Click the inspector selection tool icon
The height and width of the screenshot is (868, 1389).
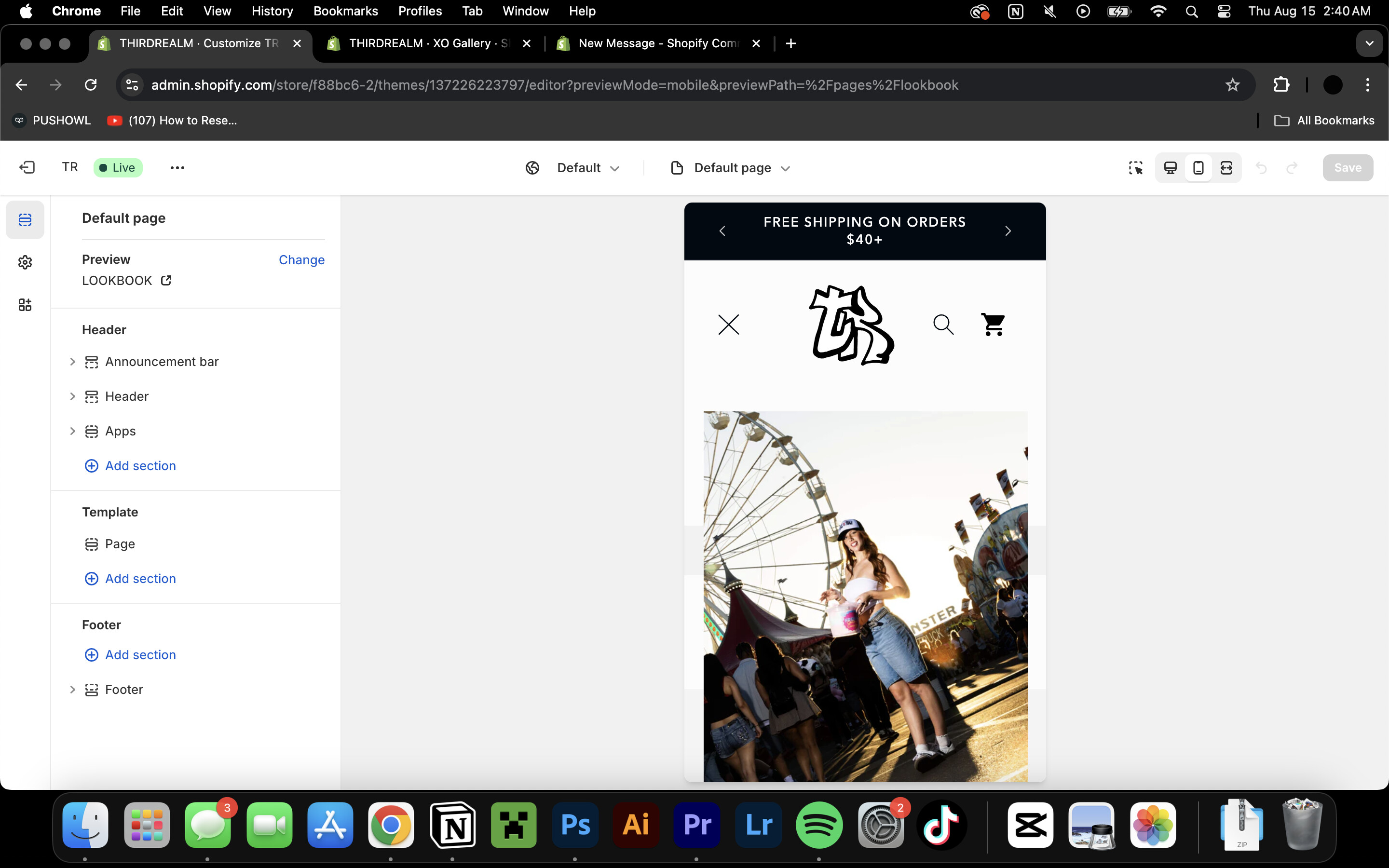1135,168
